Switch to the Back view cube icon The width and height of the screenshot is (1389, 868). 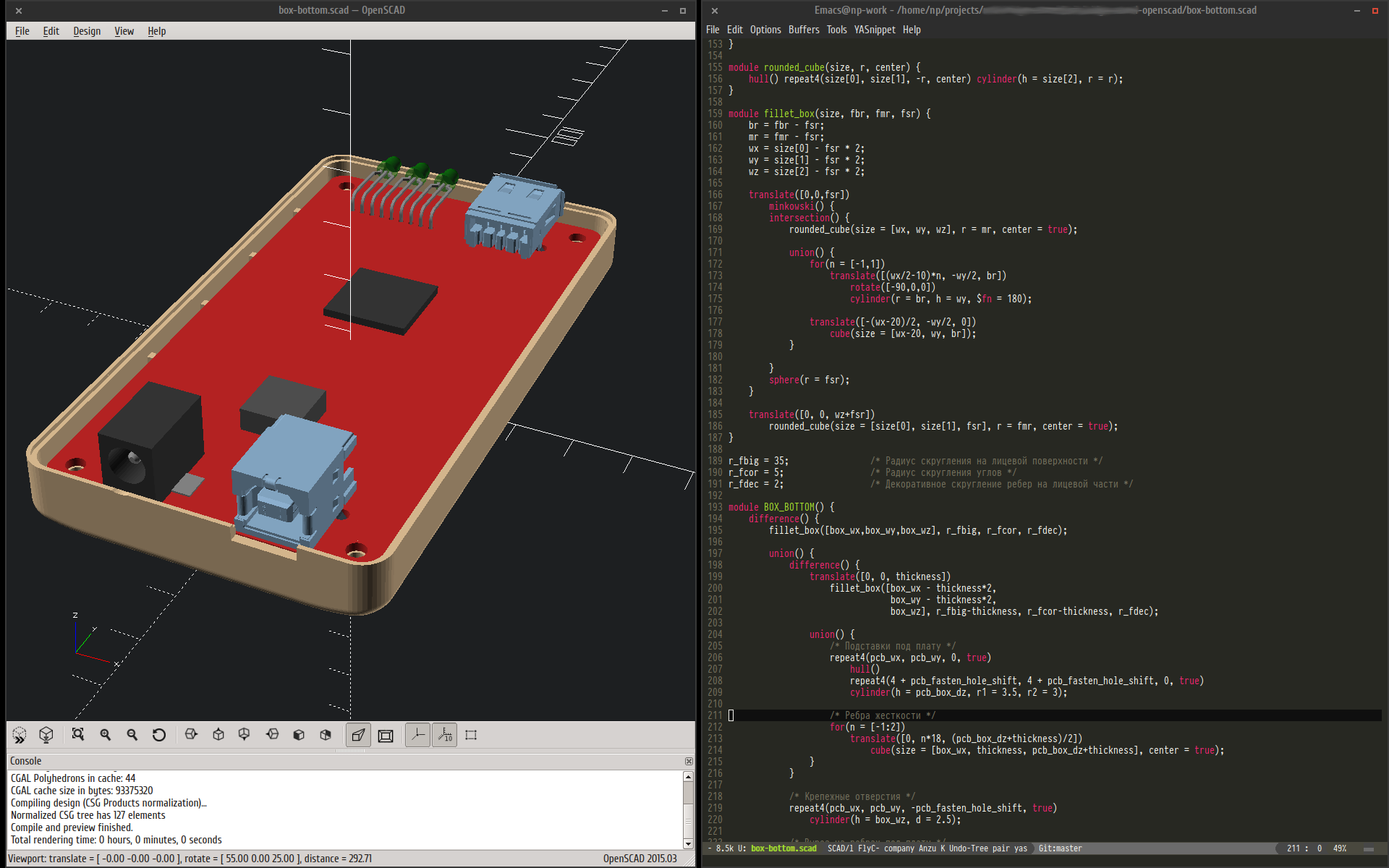326,735
